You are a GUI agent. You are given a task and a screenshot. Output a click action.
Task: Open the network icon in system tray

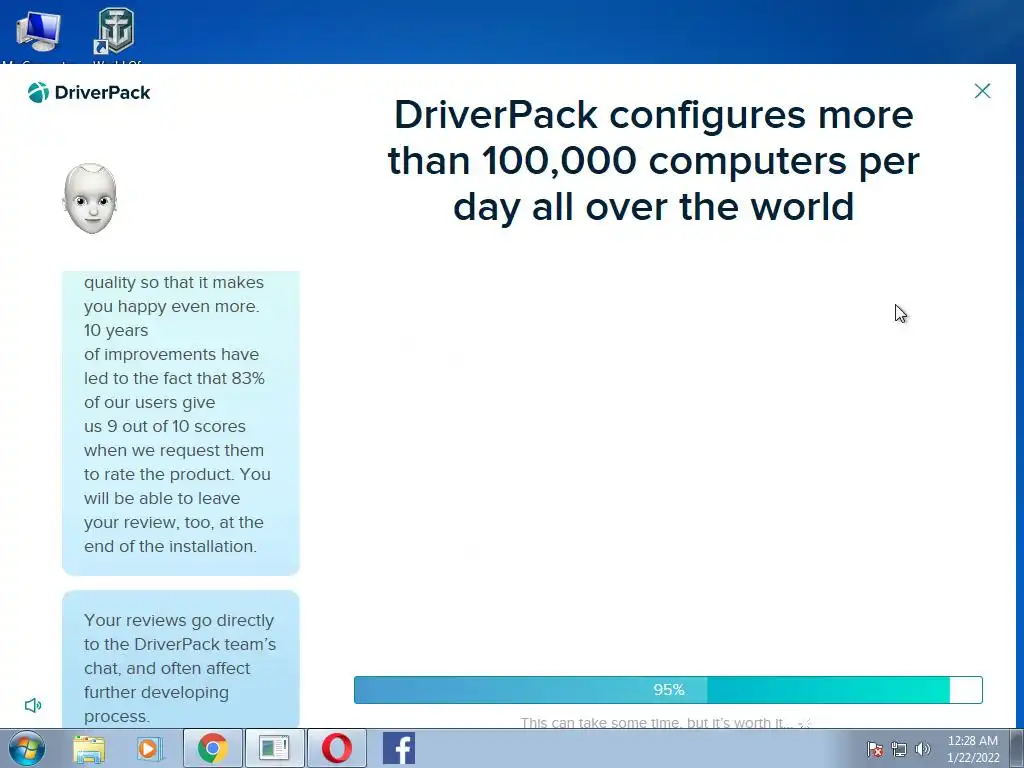pos(899,749)
